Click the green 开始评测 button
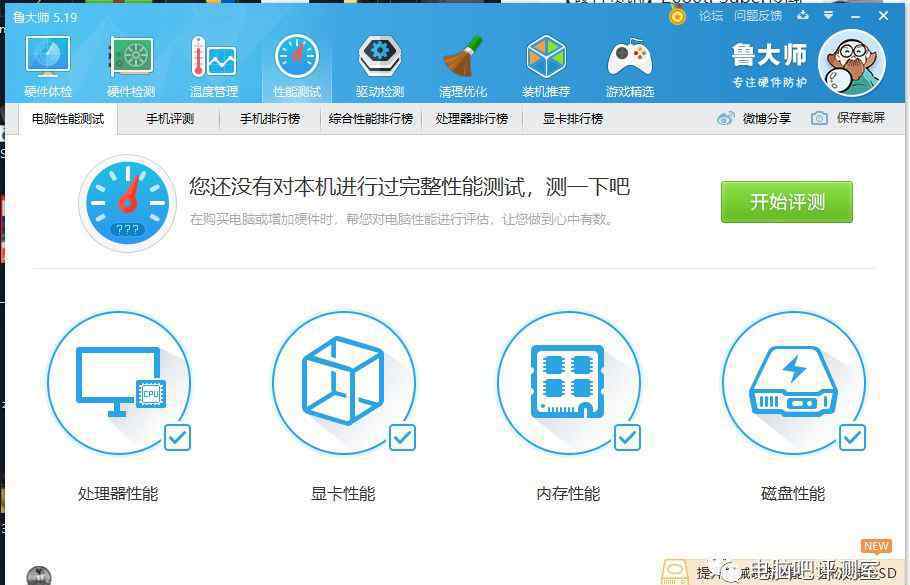The image size is (910, 585). pos(787,202)
